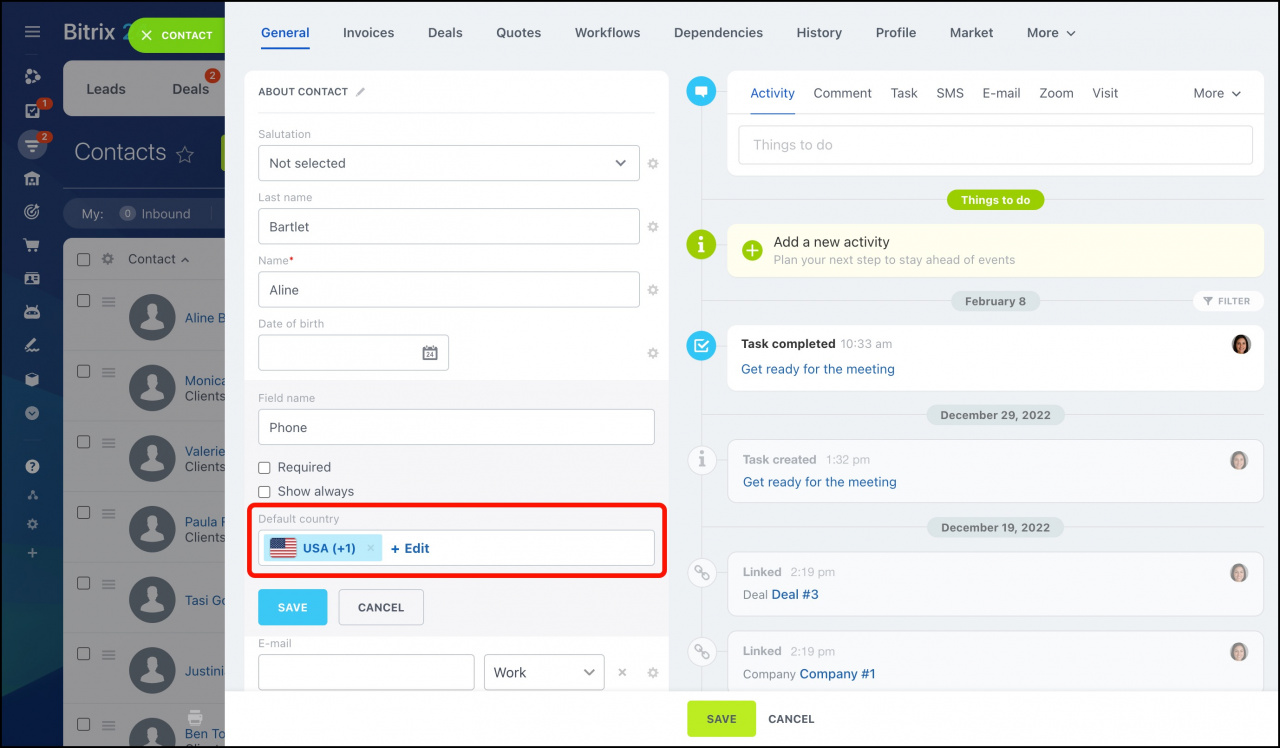Click green plus Add a new activity icon
This screenshot has width=1280, height=748.
[752, 250]
